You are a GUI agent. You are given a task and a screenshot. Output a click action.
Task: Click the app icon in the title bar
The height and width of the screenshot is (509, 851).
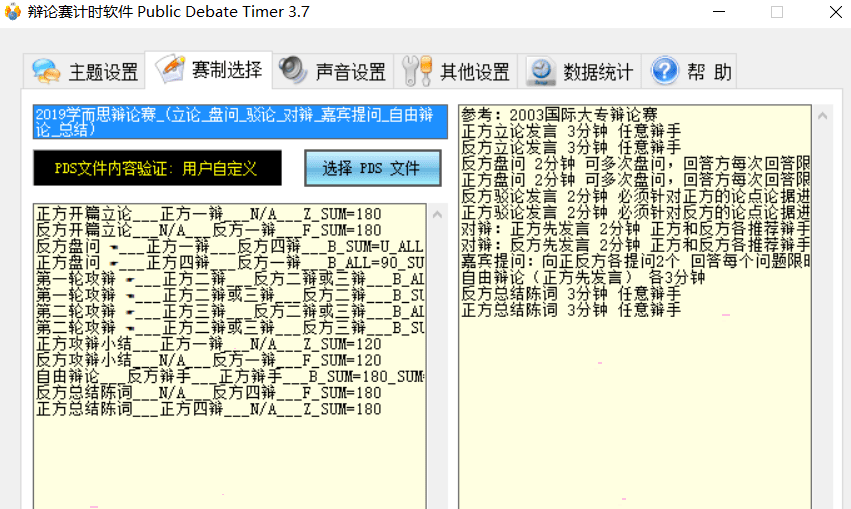click(12, 11)
